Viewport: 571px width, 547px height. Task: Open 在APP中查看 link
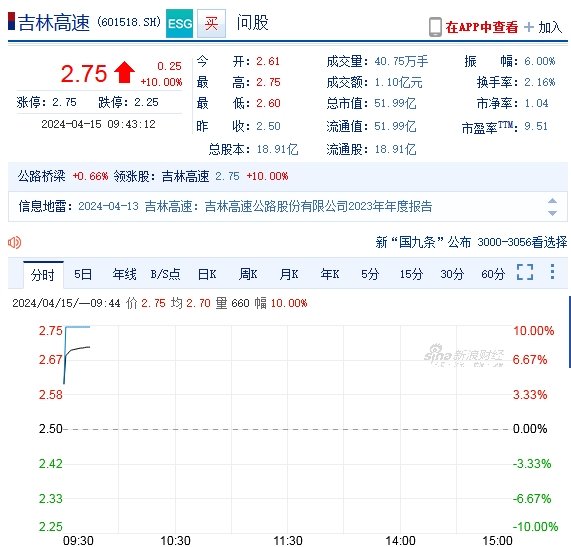point(481,27)
